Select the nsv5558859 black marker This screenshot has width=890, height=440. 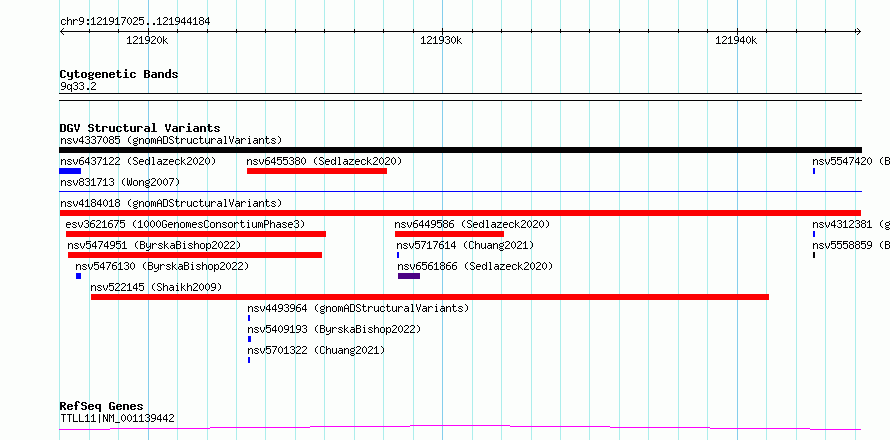tap(814, 255)
